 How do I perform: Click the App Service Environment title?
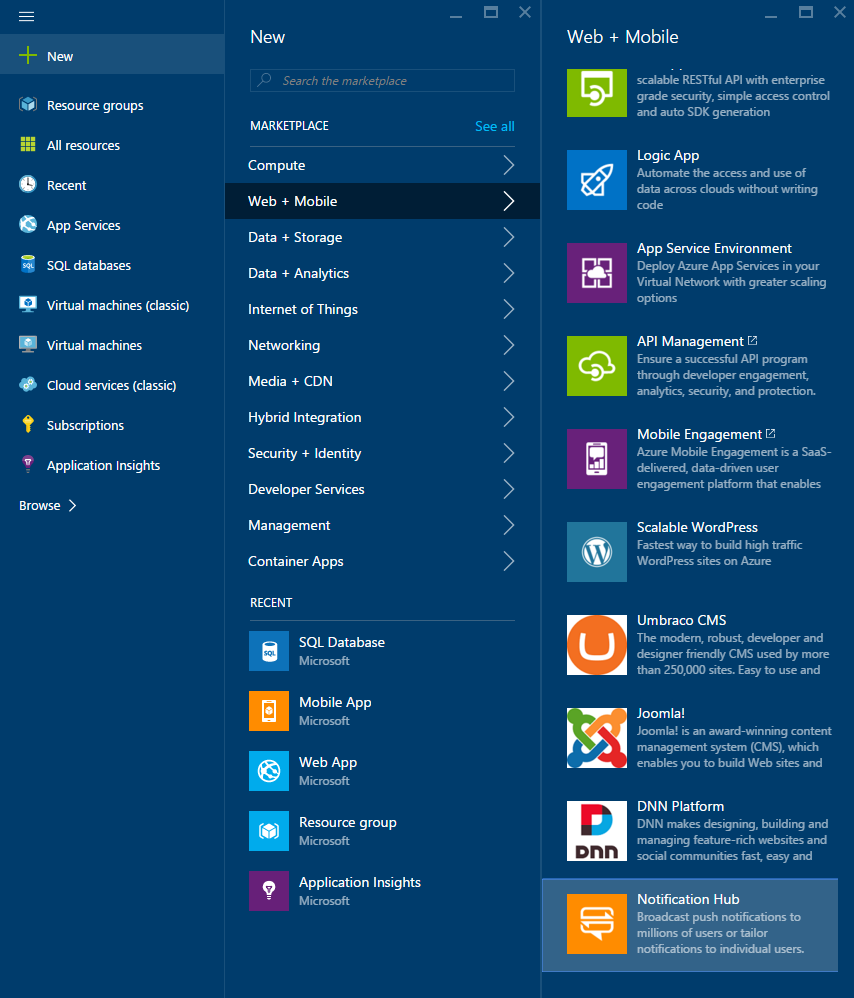[714, 248]
